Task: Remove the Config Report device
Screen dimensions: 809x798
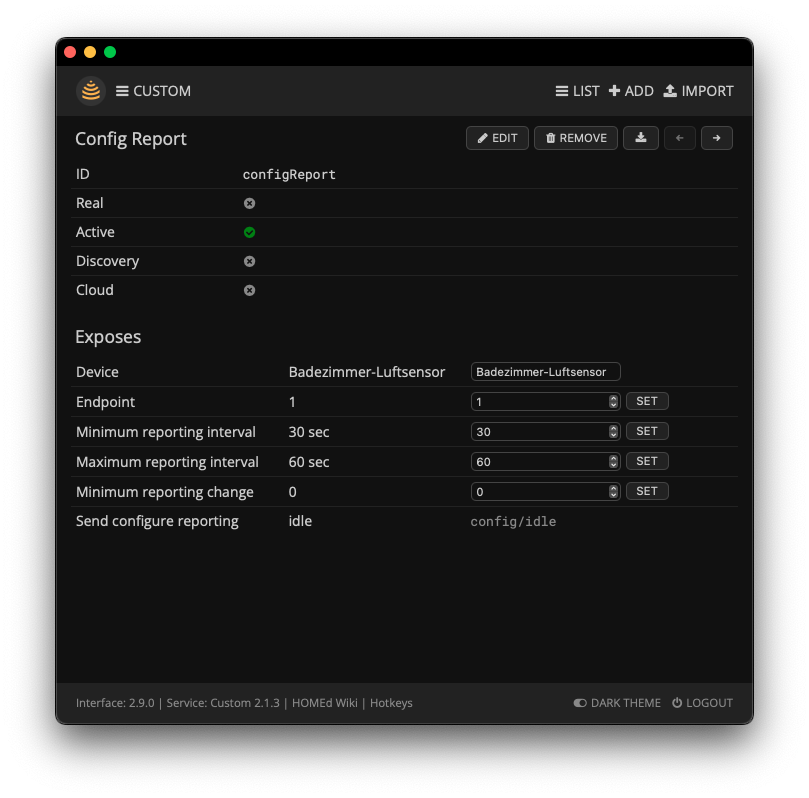Action: point(576,138)
